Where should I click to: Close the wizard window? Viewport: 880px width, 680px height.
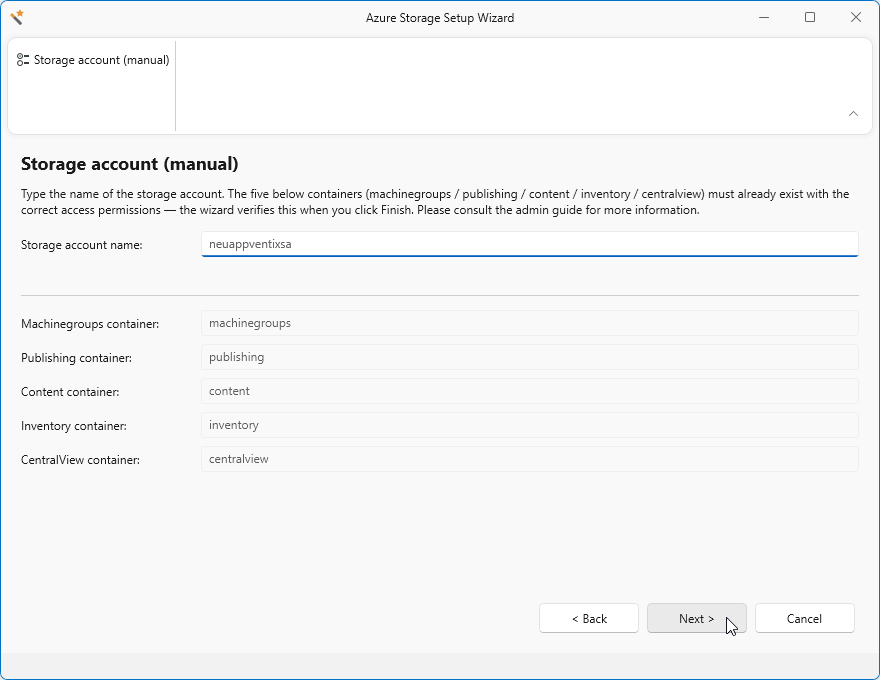point(856,17)
